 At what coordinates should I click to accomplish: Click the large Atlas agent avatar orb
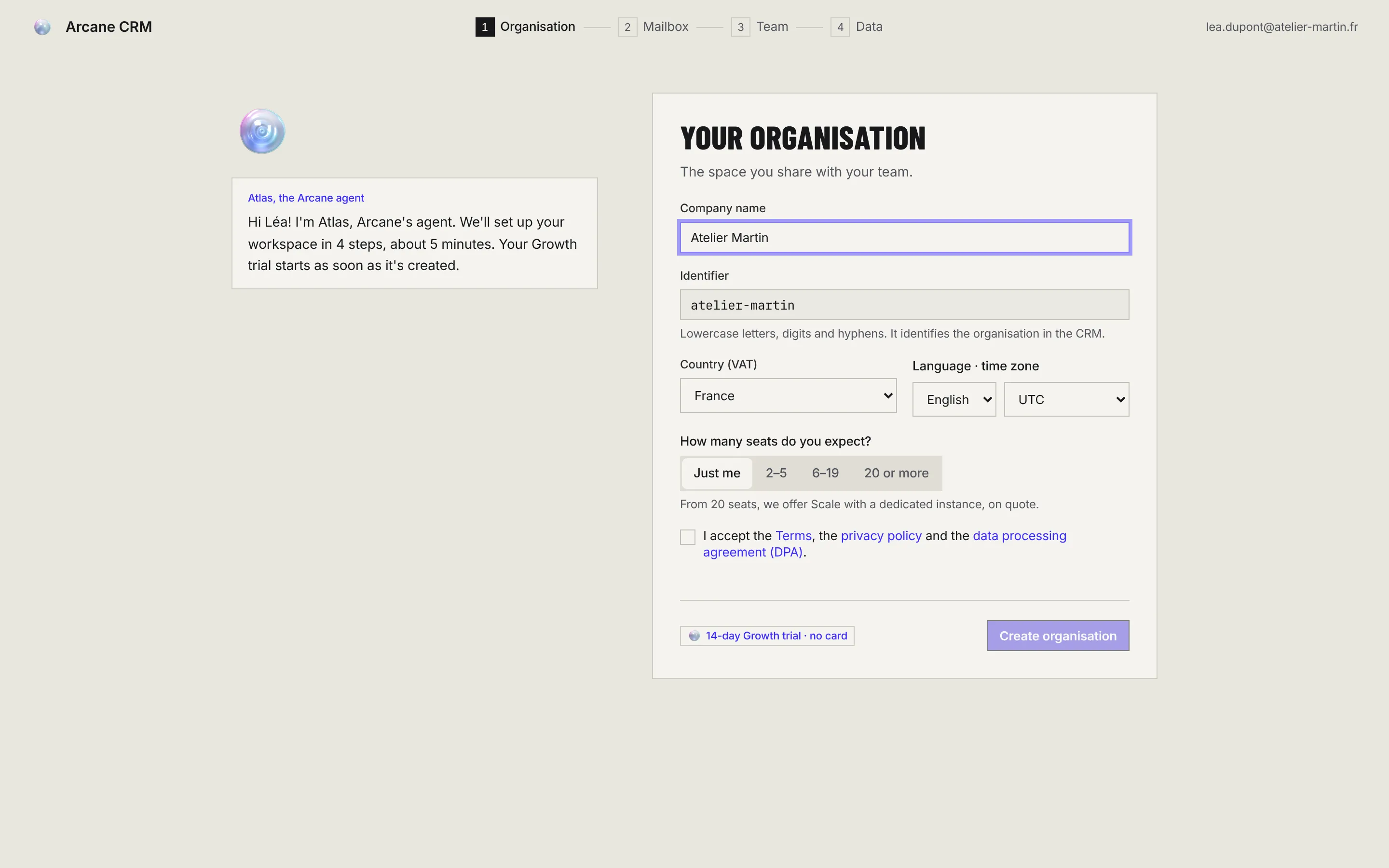coord(262,132)
